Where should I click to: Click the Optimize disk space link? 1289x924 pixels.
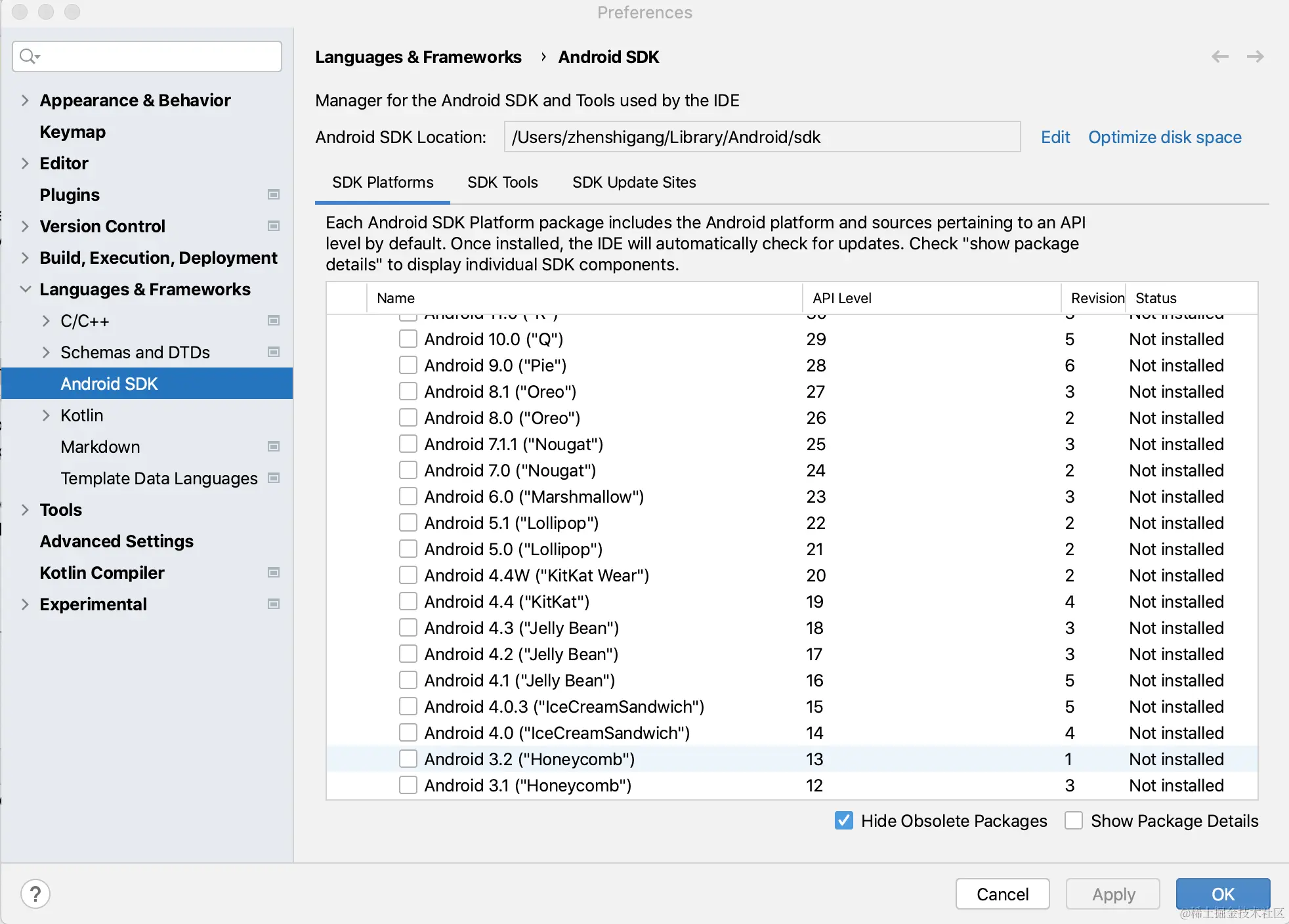coord(1164,137)
